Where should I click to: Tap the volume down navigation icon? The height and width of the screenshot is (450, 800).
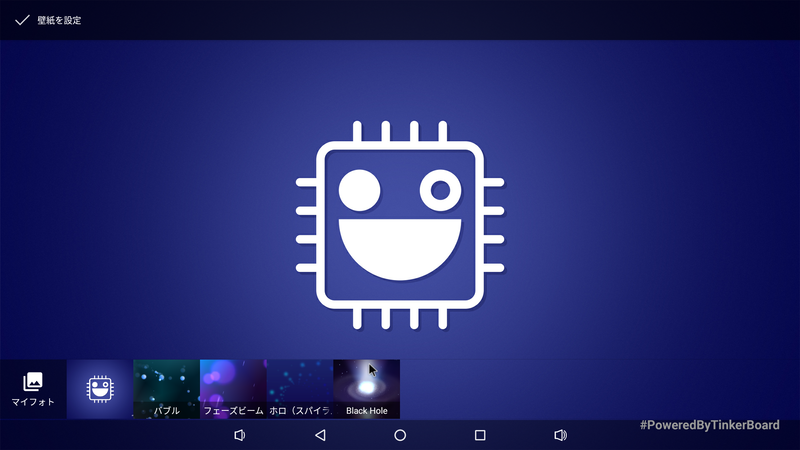coord(240,435)
